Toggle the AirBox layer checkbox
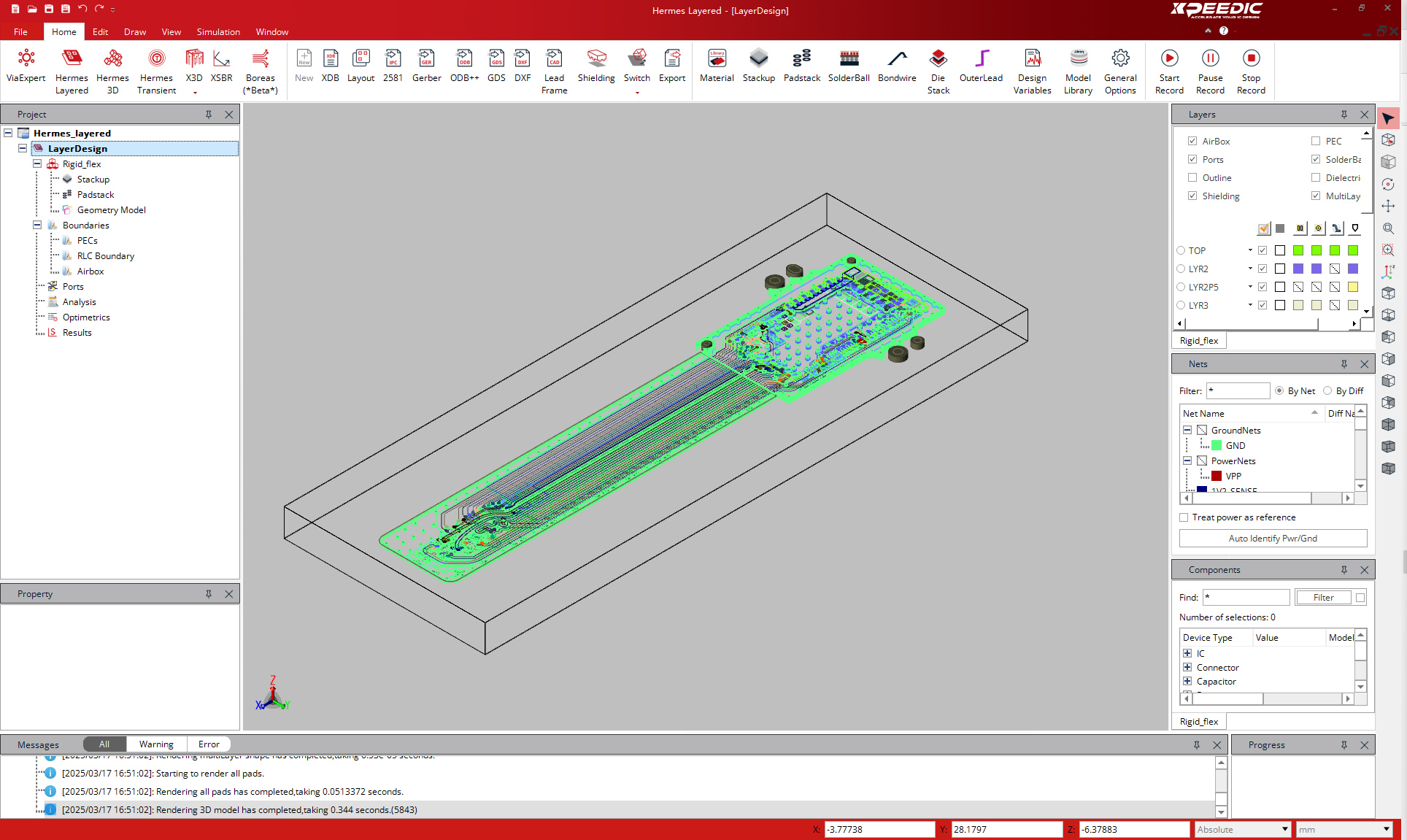 coord(1192,141)
